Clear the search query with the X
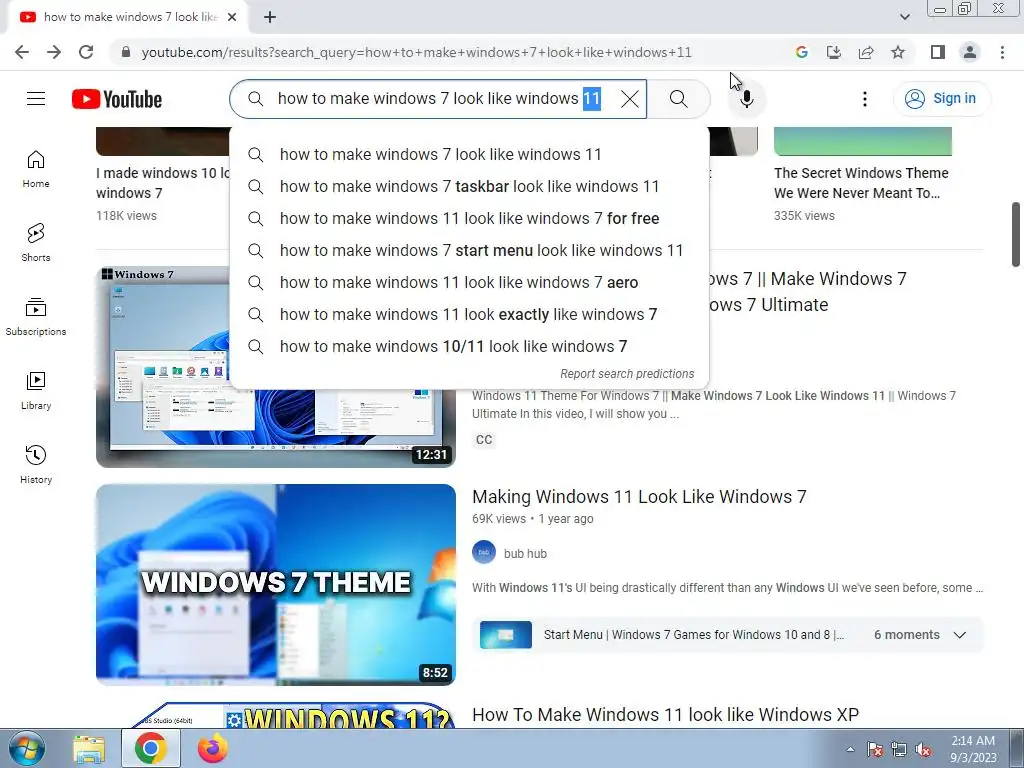The height and width of the screenshot is (768, 1024). coord(630,99)
